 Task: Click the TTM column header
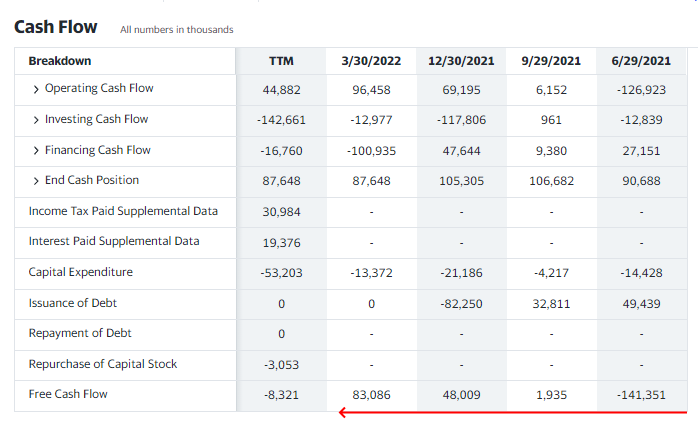pyautogui.click(x=281, y=62)
